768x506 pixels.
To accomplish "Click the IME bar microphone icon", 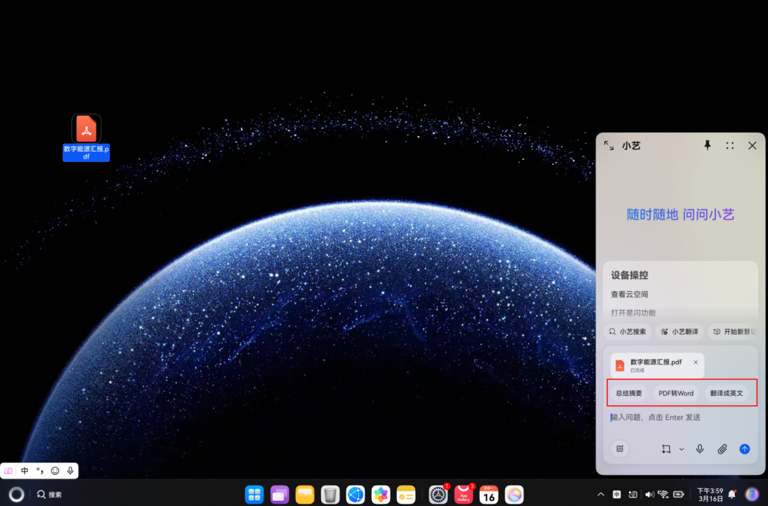I will (x=70, y=471).
